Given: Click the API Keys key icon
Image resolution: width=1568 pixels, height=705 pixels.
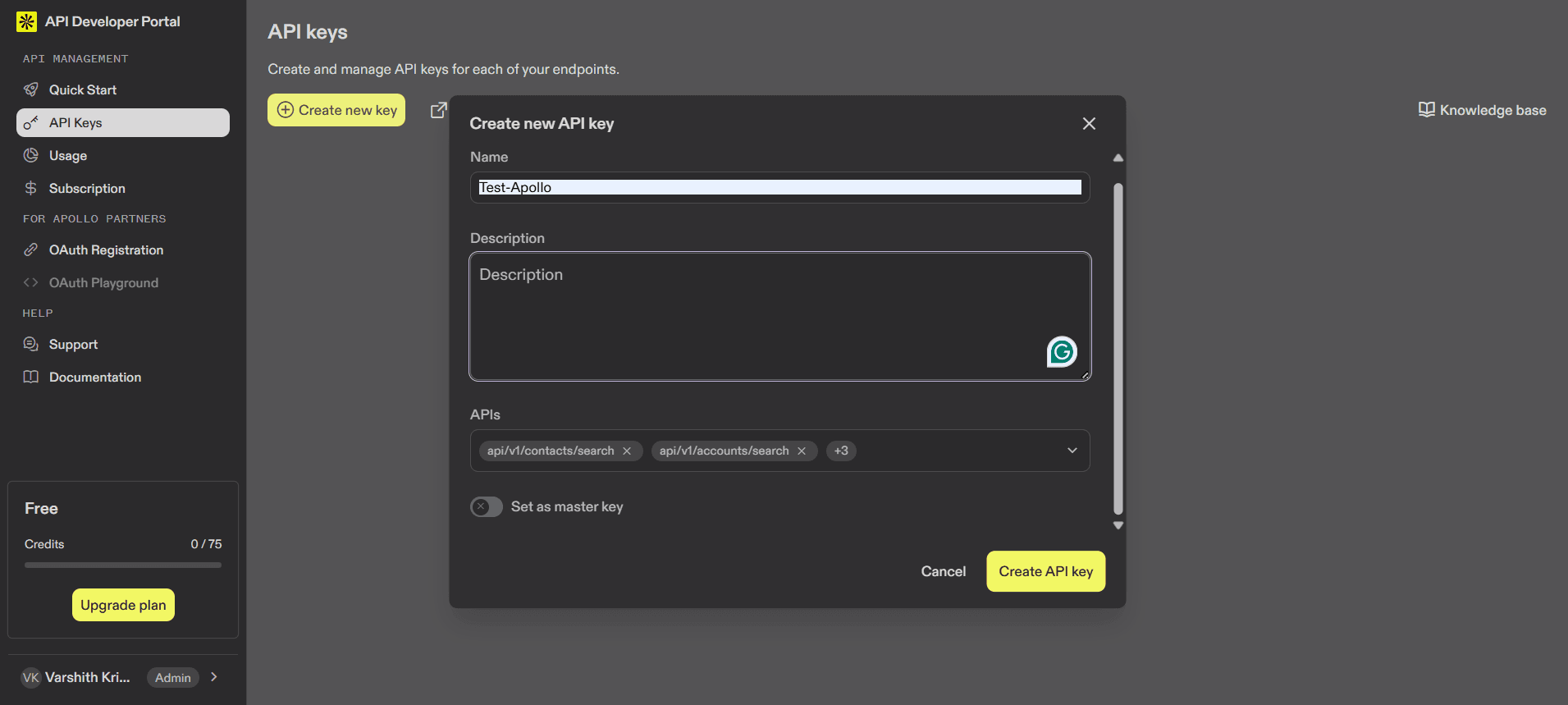Looking at the screenshot, I should tap(31, 122).
